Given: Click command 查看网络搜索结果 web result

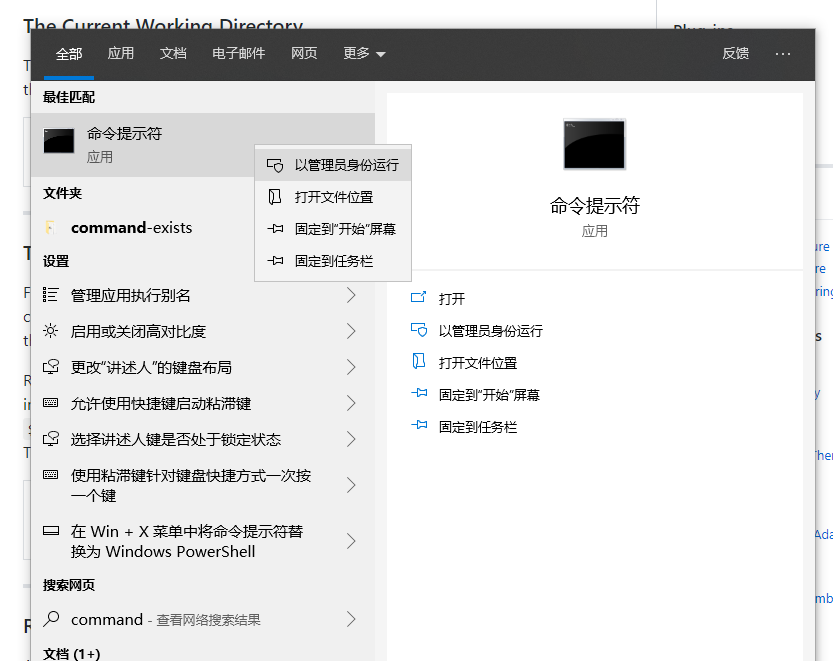Looking at the screenshot, I should pos(203,619).
